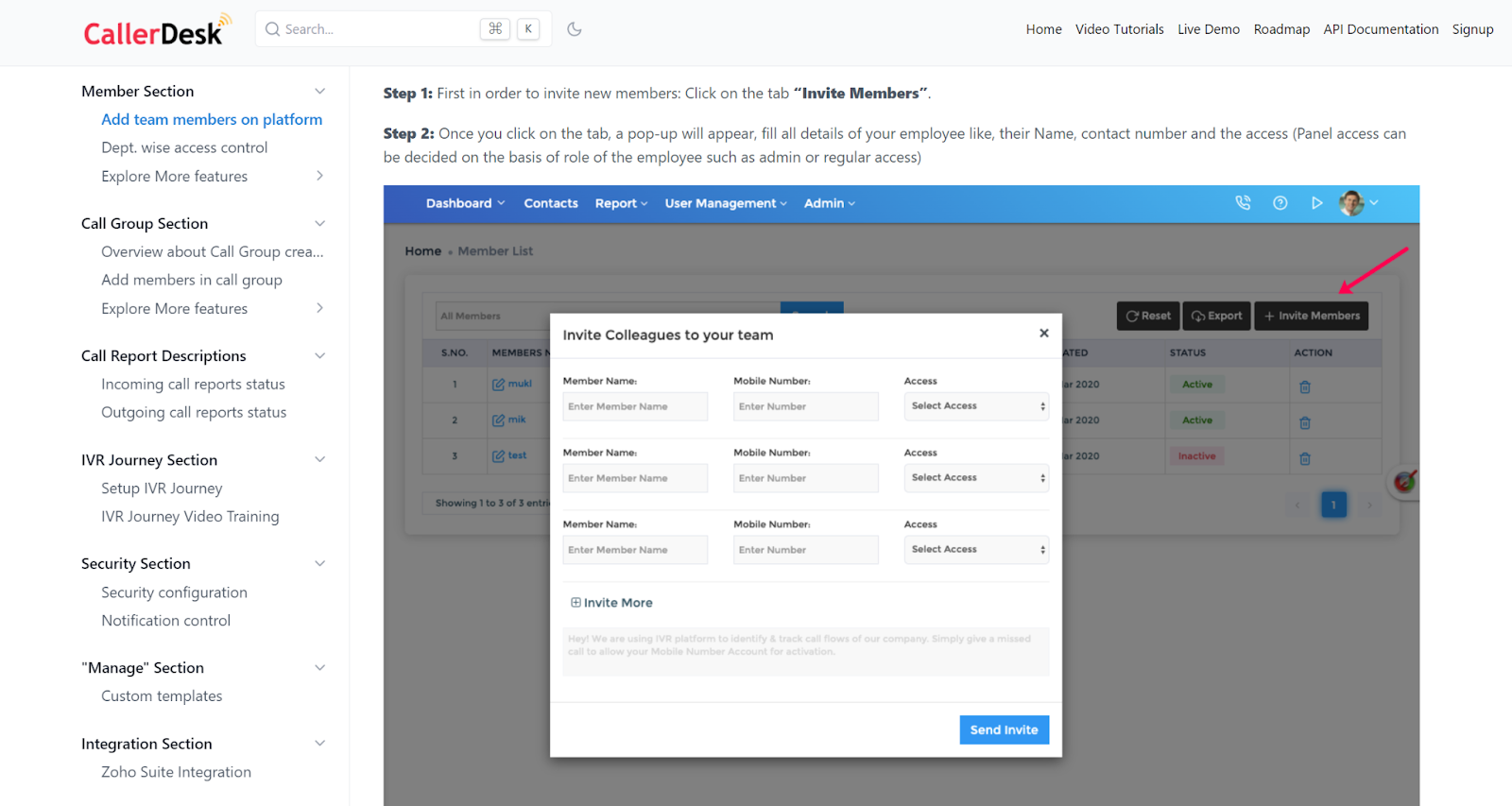Image resolution: width=1512 pixels, height=806 pixels.
Task: Click trash icon in row 3
Action: coord(1305,458)
